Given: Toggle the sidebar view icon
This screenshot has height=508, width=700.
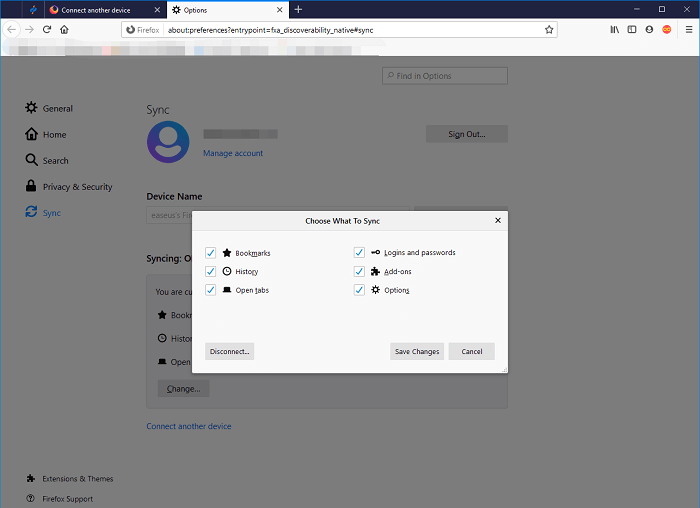Looking at the screenshot, I should 632,30.
